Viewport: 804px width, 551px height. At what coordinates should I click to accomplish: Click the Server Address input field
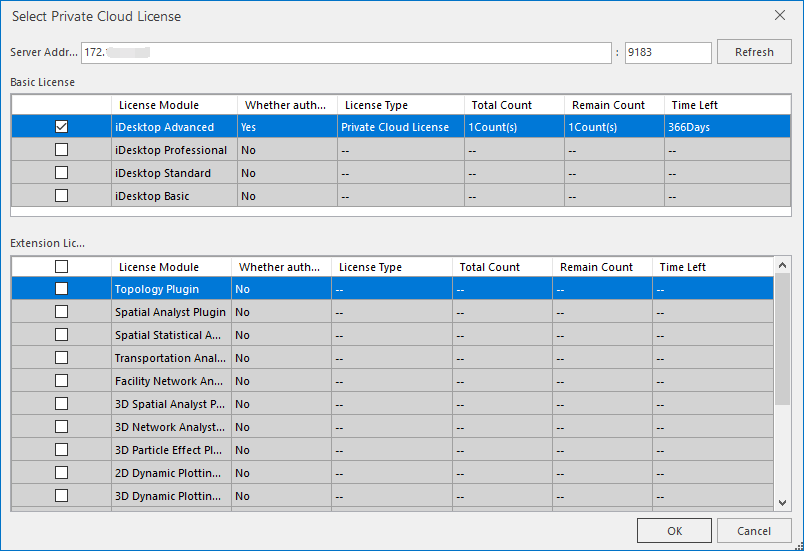click(x=345, y=52)
